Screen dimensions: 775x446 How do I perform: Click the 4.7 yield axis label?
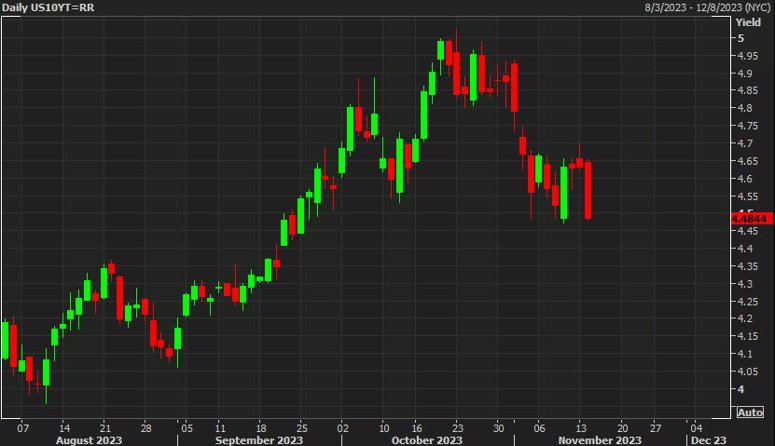(x=745, y=143)
